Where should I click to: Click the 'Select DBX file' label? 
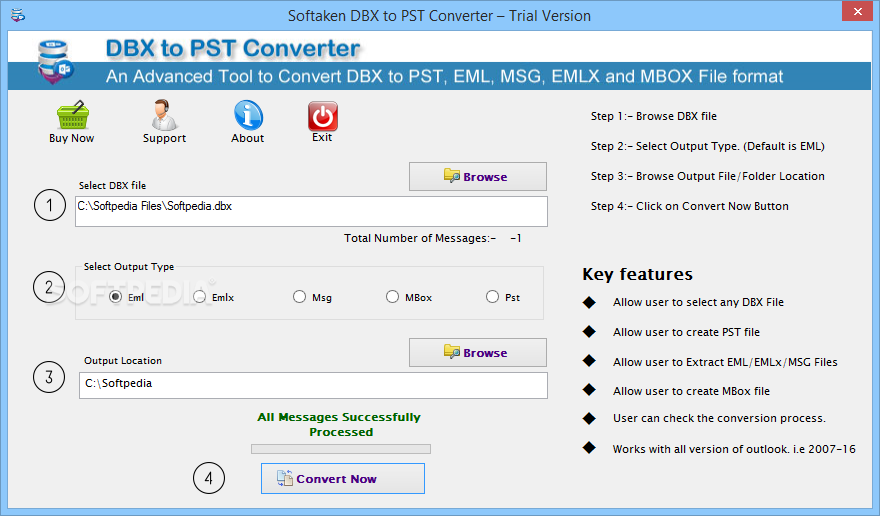[x=112, y=185]
